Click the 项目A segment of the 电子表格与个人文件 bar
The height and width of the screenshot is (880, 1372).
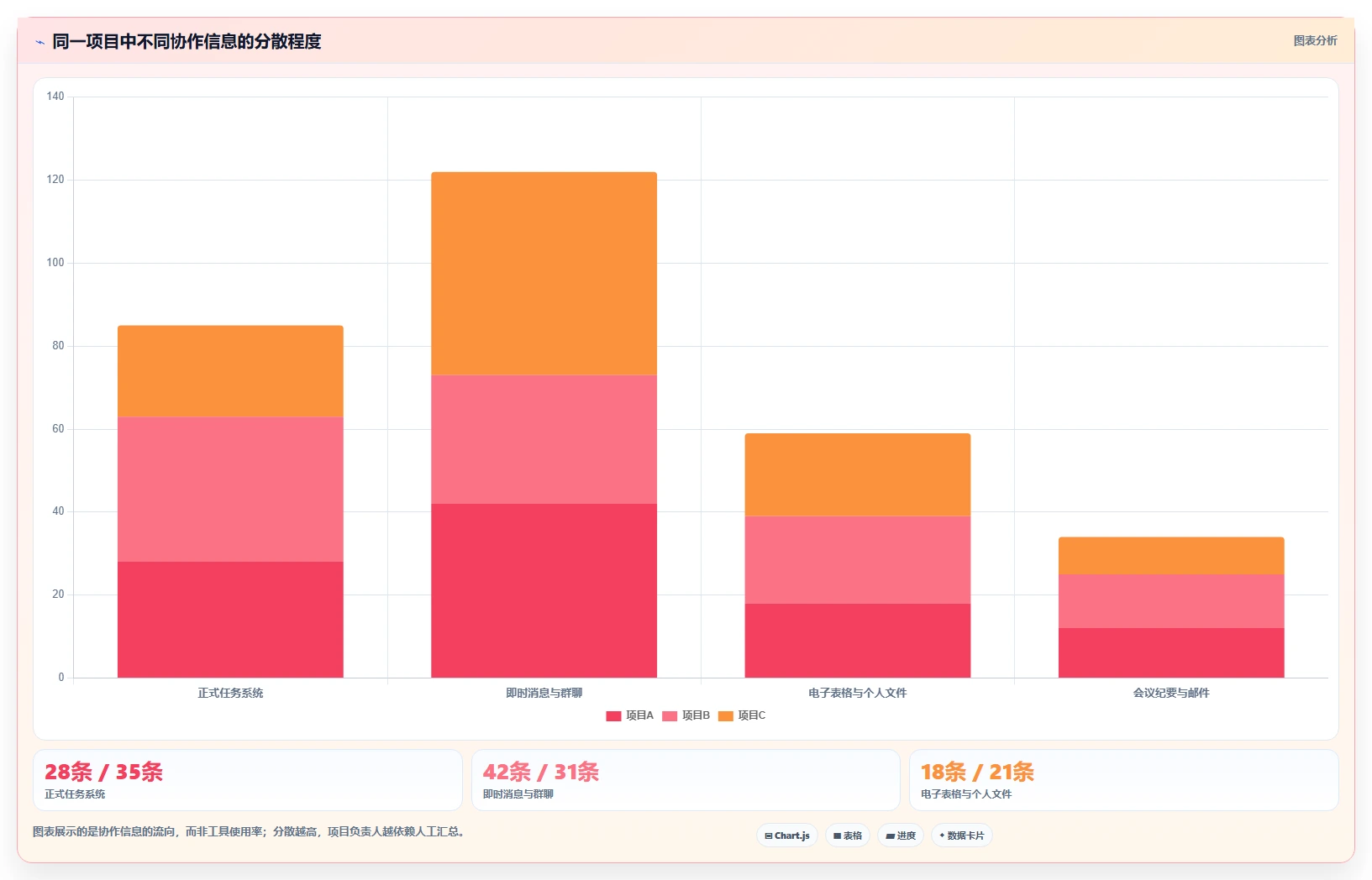point(858,641)
